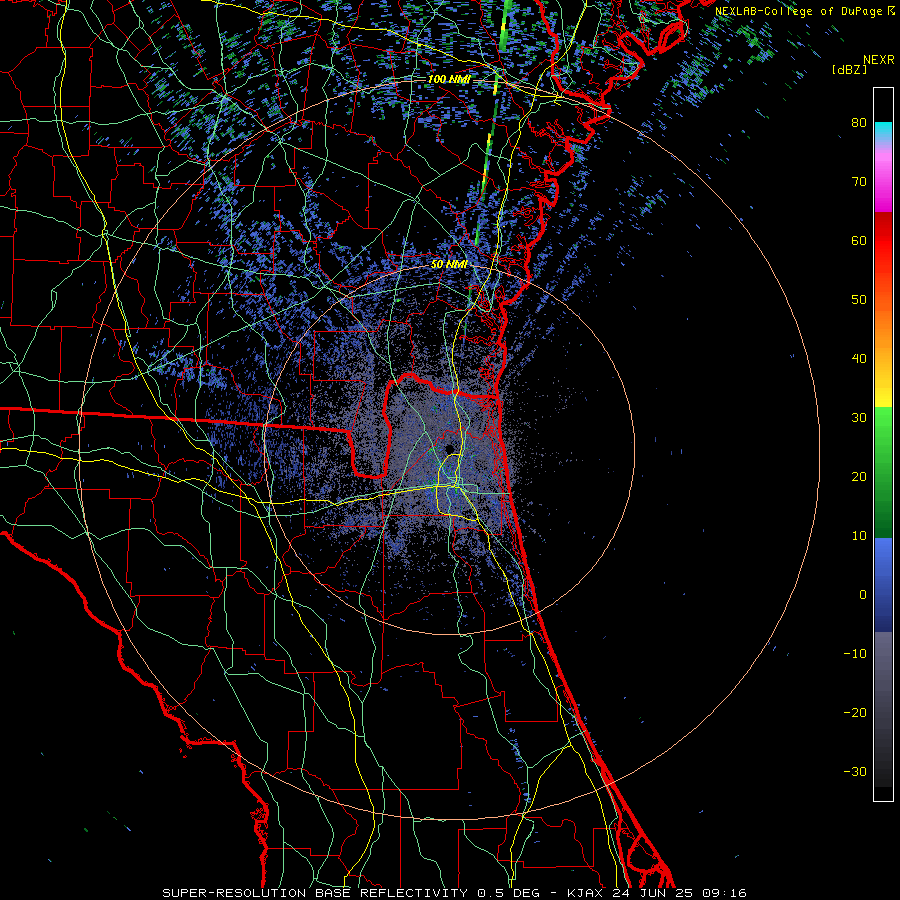
Task: Click the red segment of the reflectivity color bar
Action: [883, 235]
